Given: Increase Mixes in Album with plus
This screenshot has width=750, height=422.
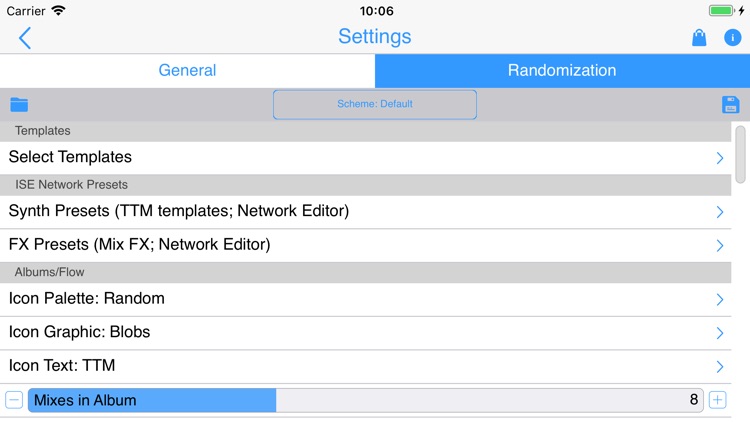Looking at the screenshot, I should point(717,400).
